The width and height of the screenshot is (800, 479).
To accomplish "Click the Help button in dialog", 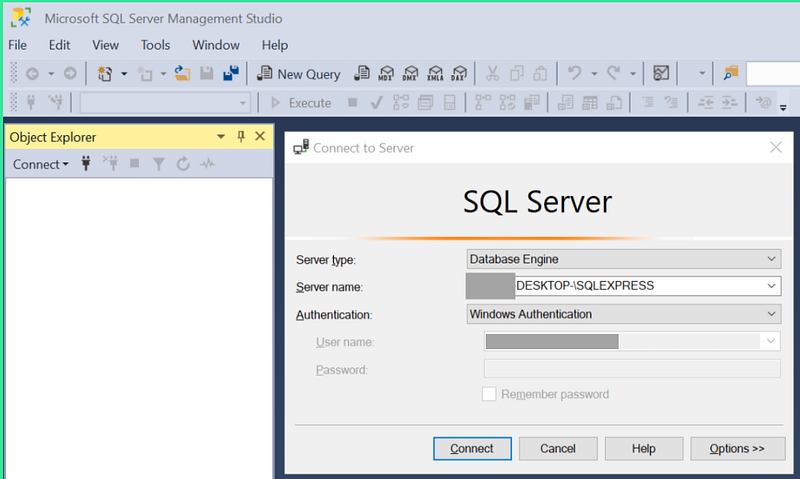I will 644,448.
